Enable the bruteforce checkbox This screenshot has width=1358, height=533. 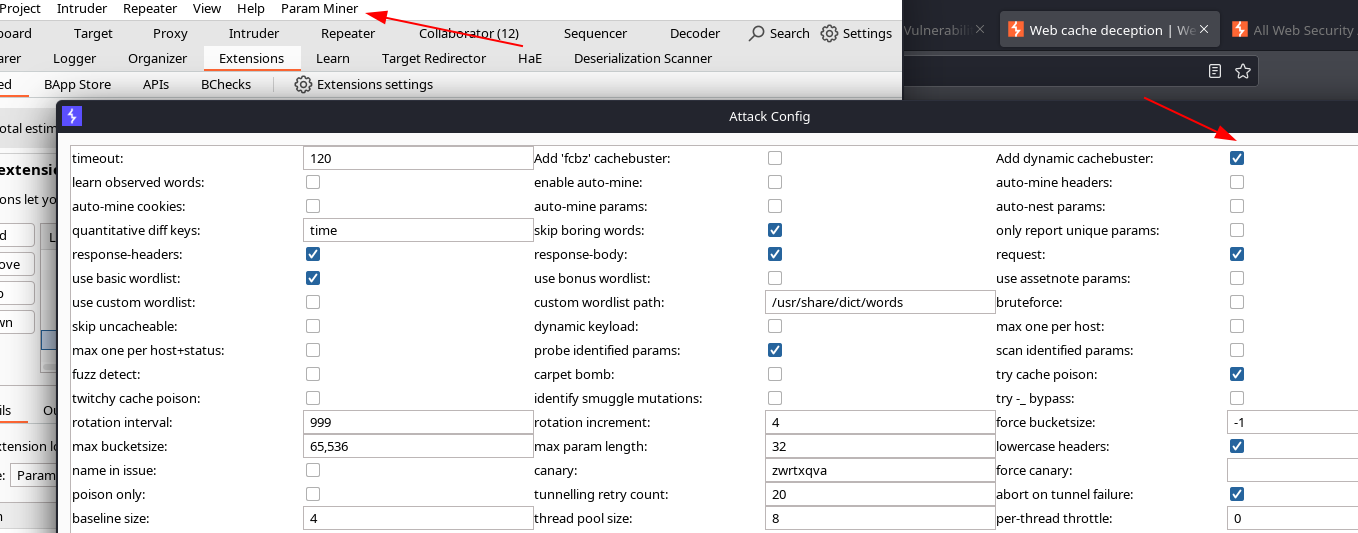(1237, 302)
